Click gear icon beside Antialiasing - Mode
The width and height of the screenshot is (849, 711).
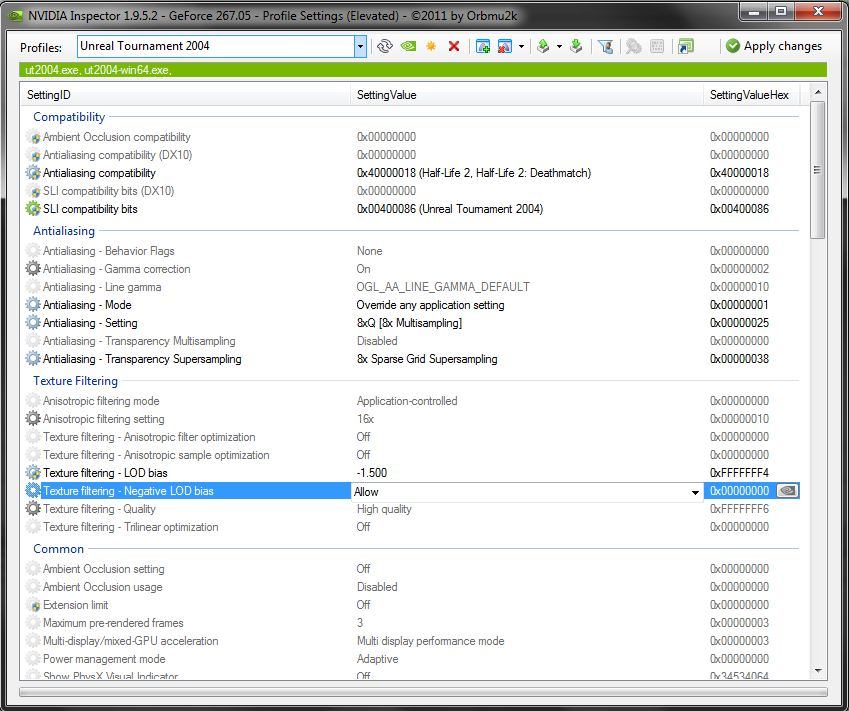[33, 305]
